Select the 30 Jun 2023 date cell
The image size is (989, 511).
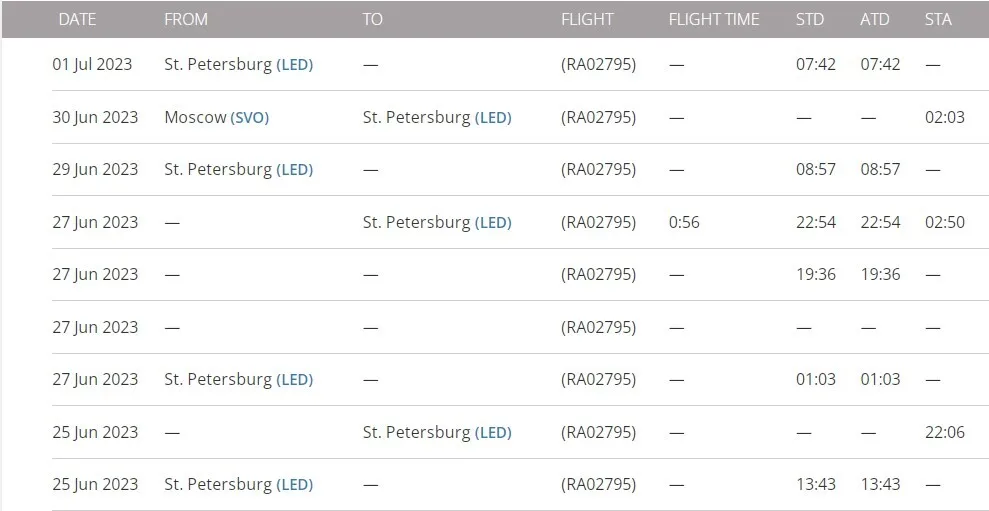click(95, 117)
